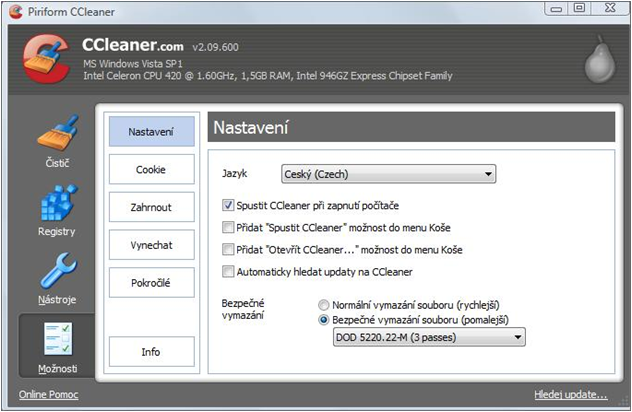Open the Nástroje wrench icon
The height and width of the screenshot is (412, 632).
58,270
